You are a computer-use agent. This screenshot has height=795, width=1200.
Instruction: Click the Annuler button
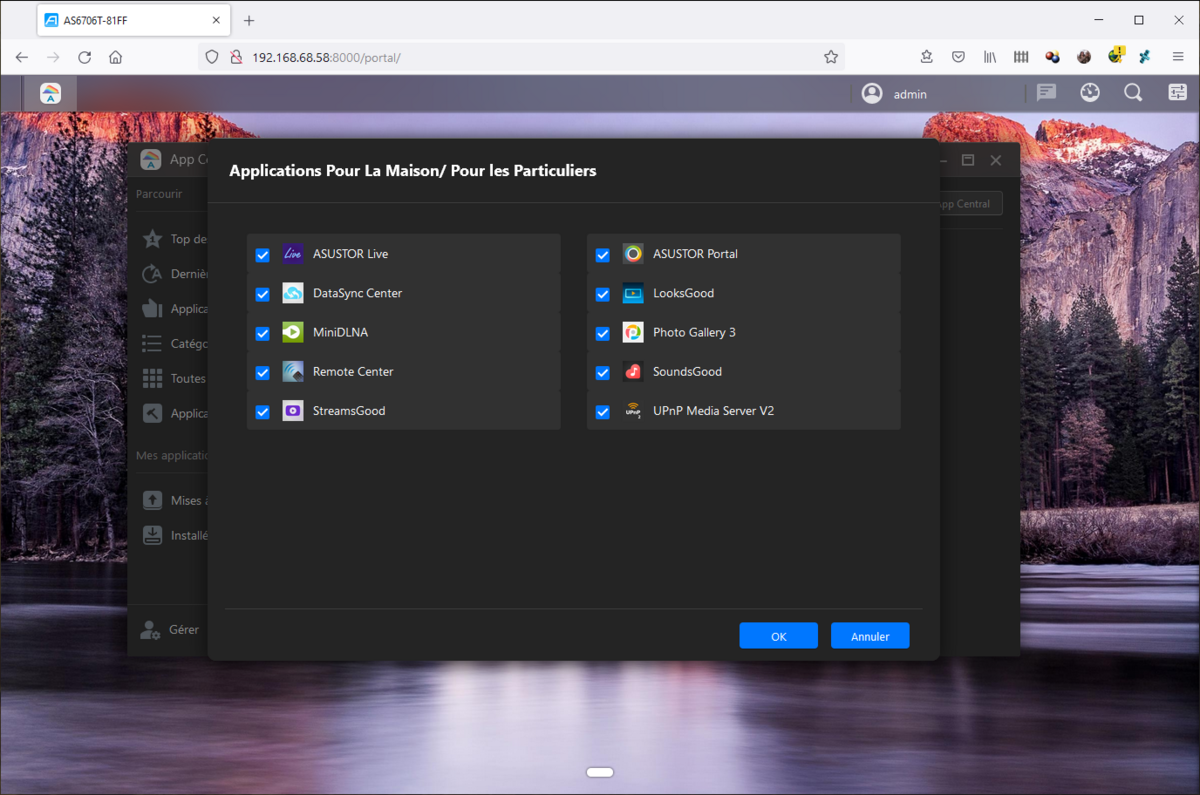tap(870, 636)
